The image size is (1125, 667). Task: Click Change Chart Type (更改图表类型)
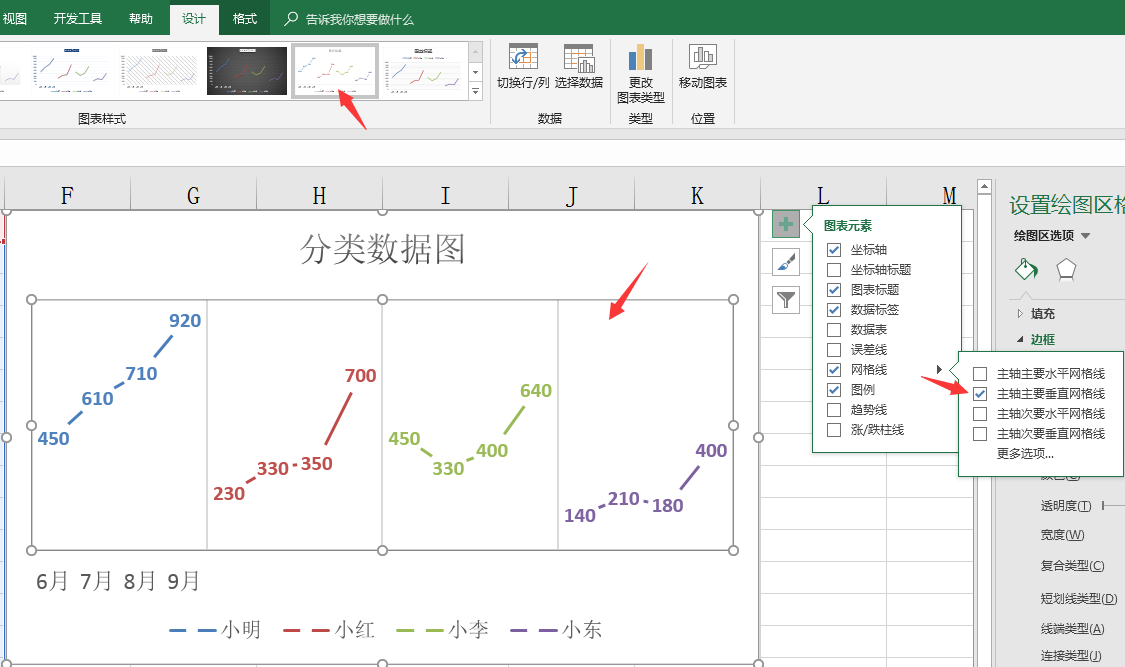point(641,73)
